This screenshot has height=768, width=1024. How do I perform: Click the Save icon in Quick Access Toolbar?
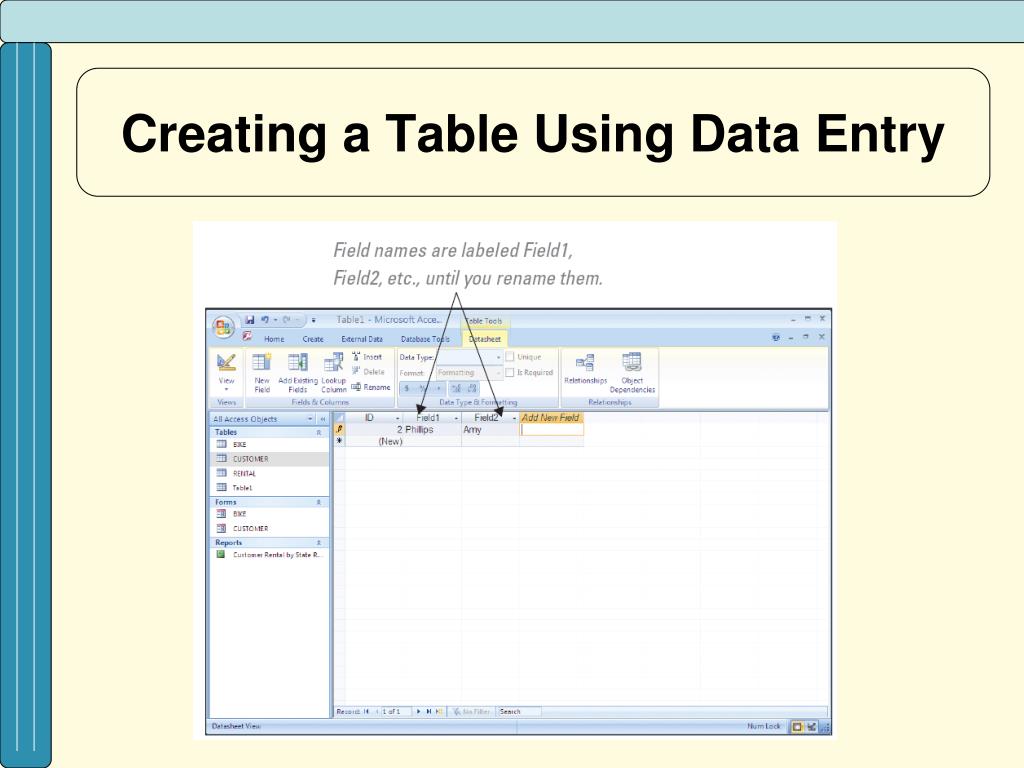[x=249, y=320]
